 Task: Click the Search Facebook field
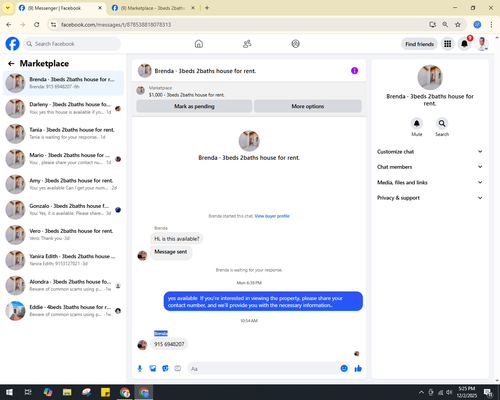(72, 44)
